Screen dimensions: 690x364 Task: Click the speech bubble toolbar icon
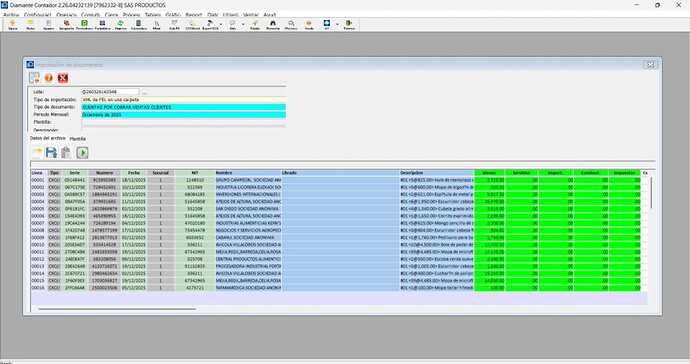pos(232,23)
